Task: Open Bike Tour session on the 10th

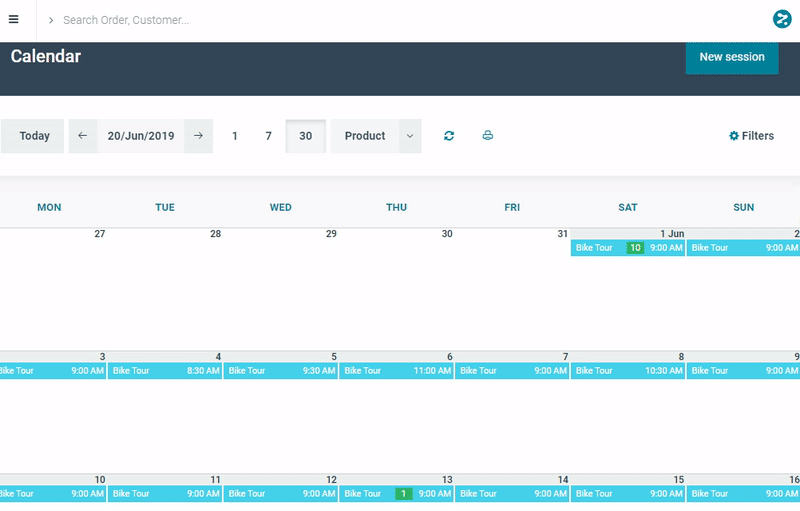Action: 53,494
